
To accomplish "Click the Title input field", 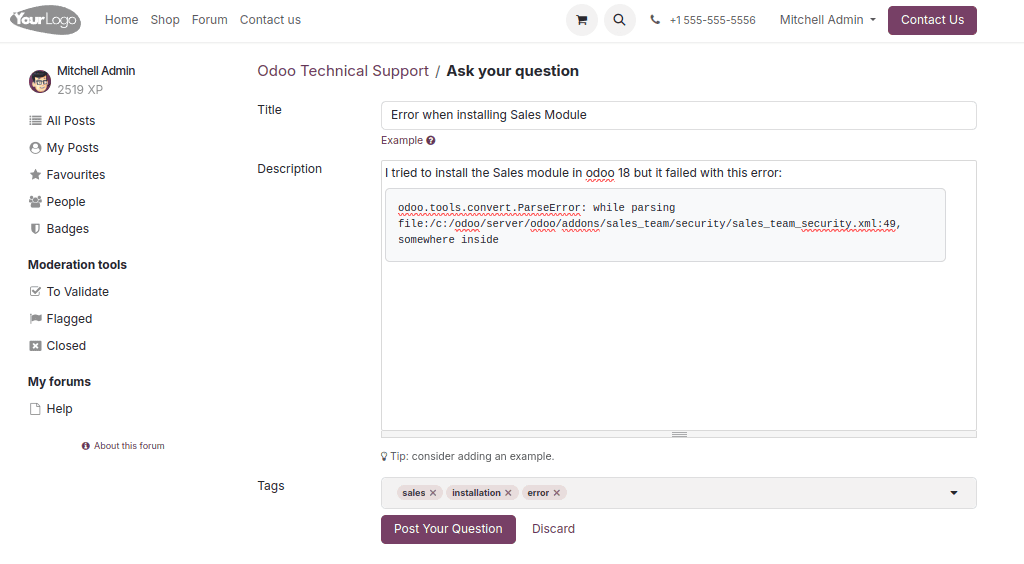I will pos(679,115).
